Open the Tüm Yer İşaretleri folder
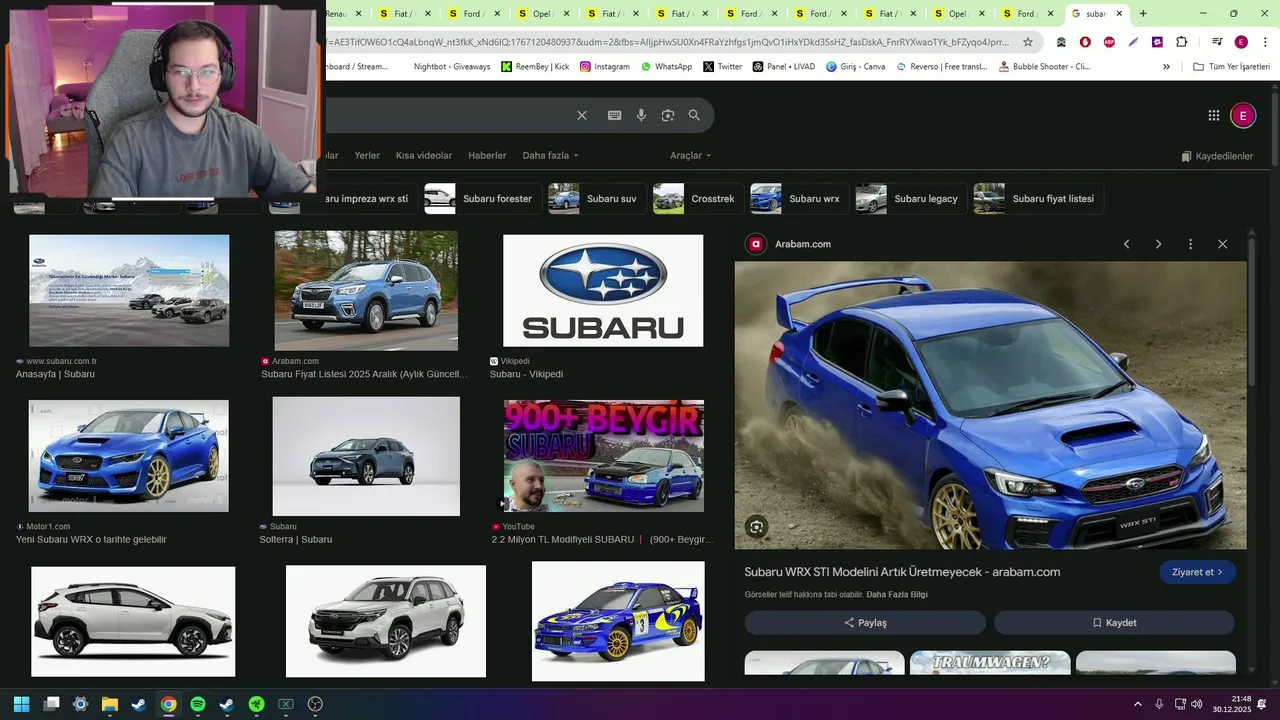1280x720 pixels. (1231, 67)
